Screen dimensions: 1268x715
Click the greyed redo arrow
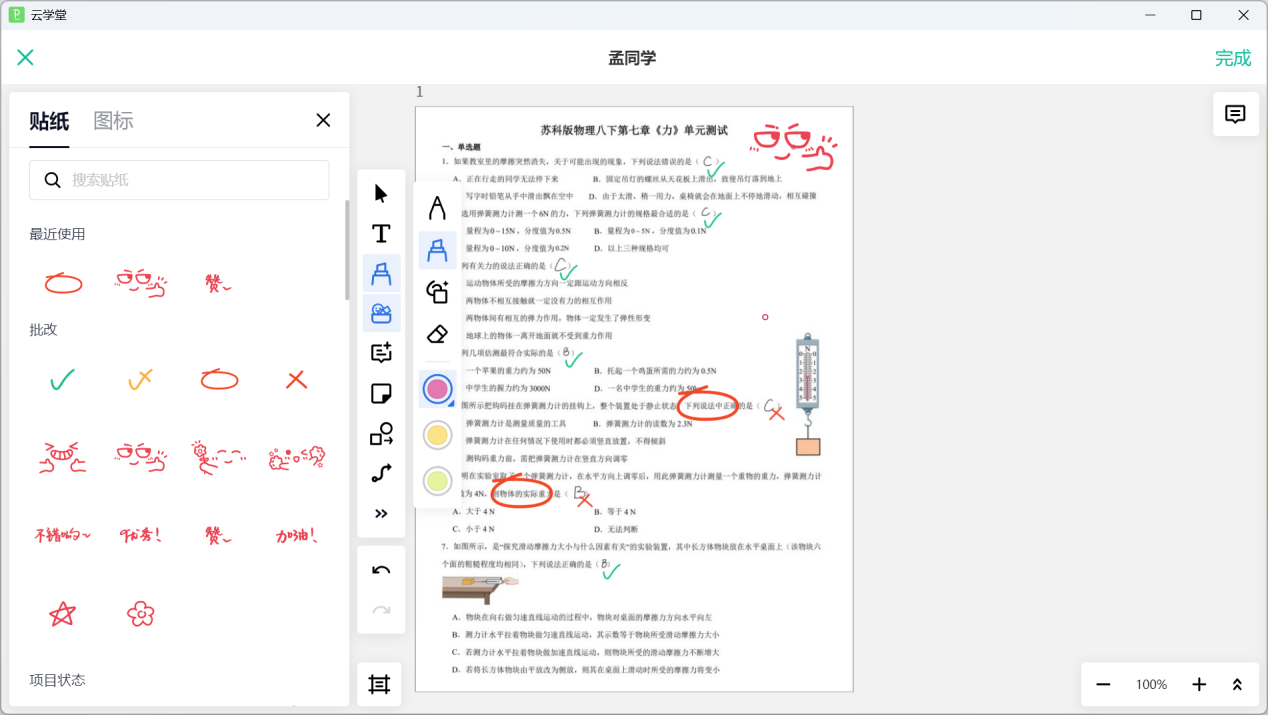pos(381,610)
